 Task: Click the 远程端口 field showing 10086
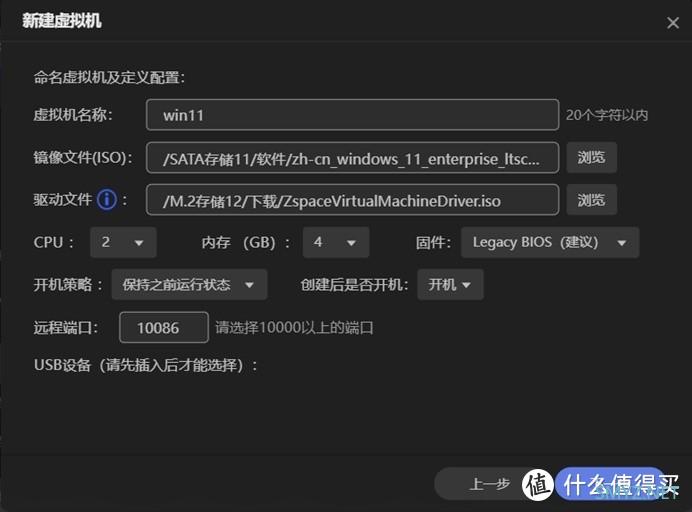point(164,328)
